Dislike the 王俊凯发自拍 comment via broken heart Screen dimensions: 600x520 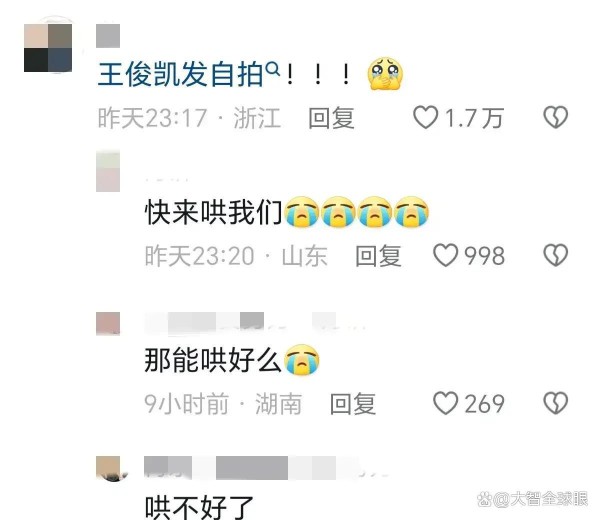coord(556,117)
